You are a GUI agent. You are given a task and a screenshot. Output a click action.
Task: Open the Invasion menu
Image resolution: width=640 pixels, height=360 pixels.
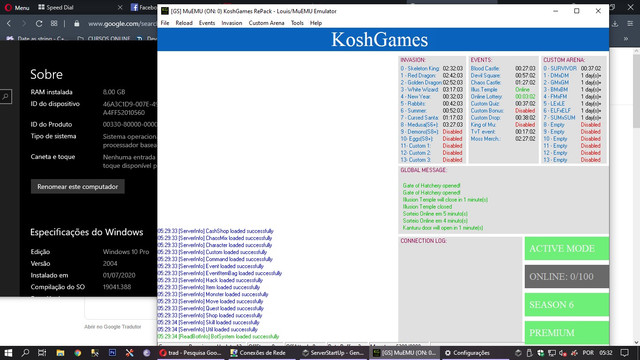pyautogui.click(x=232, y=23)
